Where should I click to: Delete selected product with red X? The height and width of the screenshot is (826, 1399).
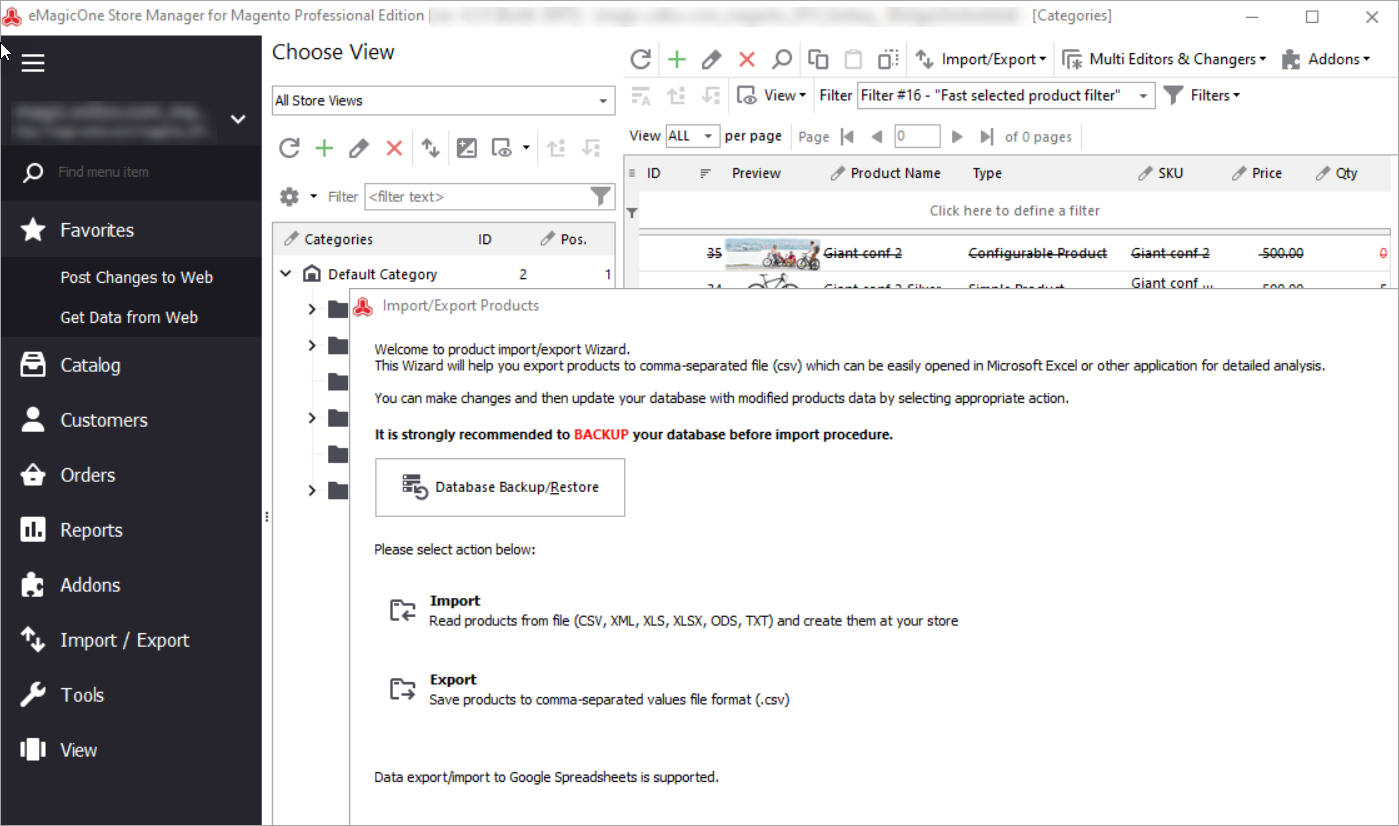(x=747, y=59)
